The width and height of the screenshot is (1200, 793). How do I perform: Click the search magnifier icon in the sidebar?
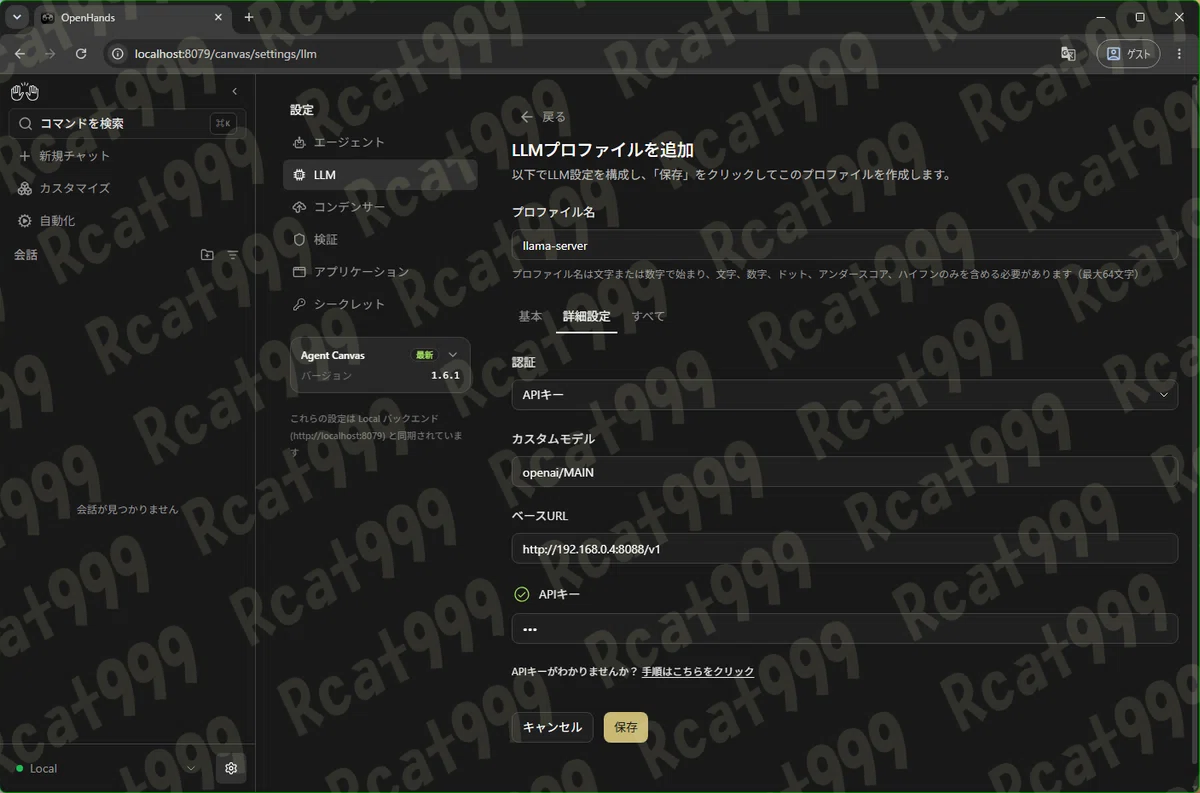pyautogui.click(x=25, y=123)
